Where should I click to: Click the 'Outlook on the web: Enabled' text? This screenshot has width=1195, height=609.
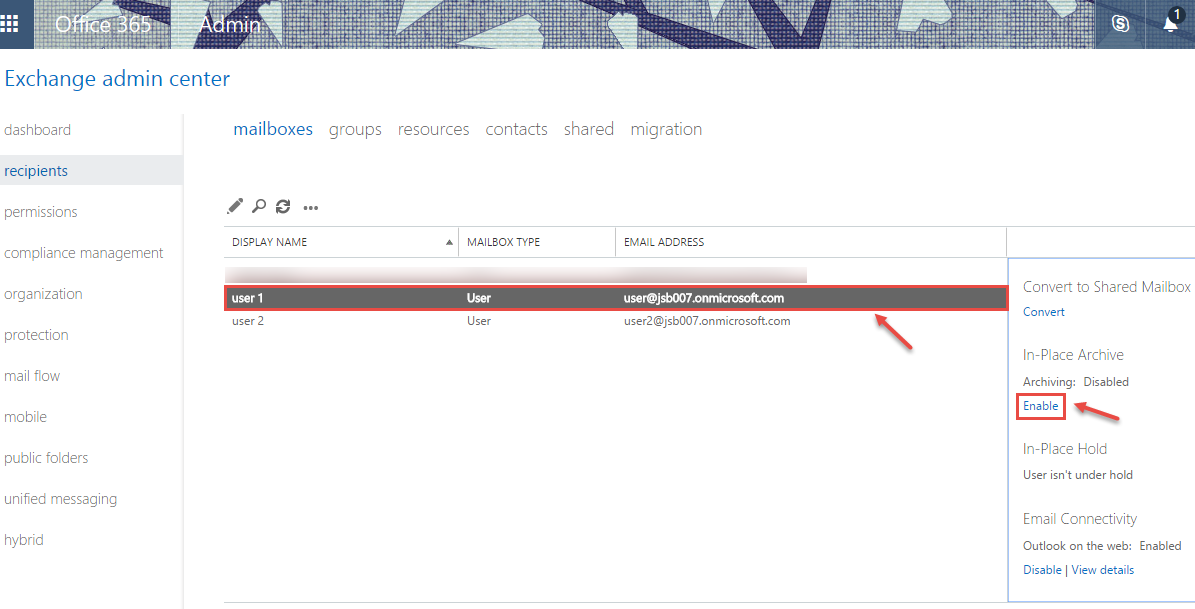point(1102,546)
